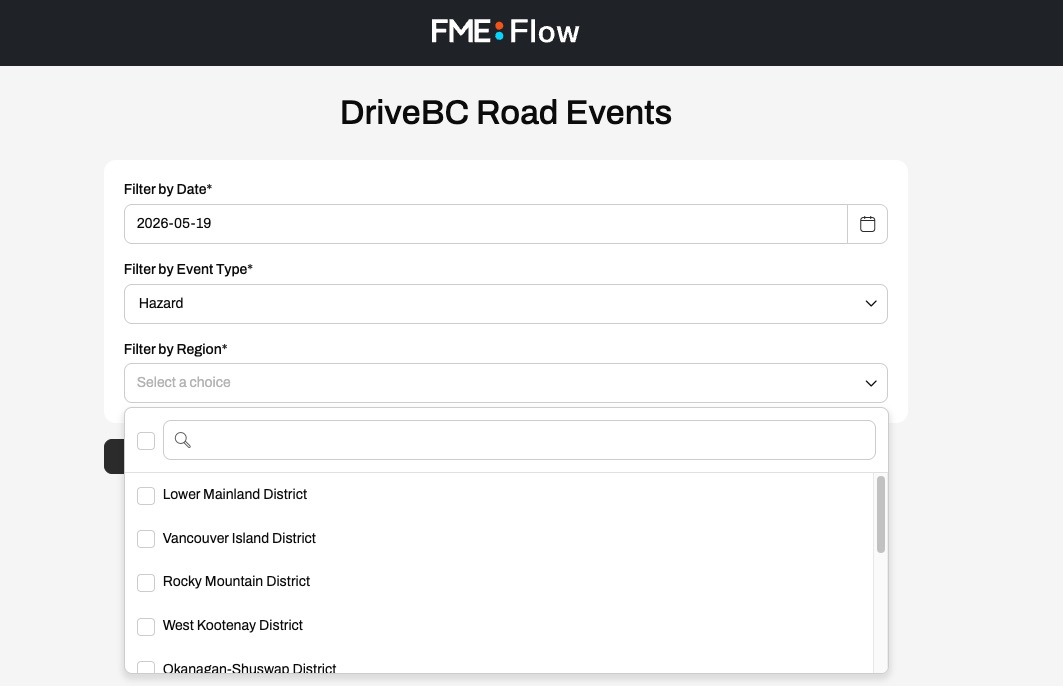Click the partially hidden dark submit button
This screenshot has width=1063, height=686.
(114, 456)
